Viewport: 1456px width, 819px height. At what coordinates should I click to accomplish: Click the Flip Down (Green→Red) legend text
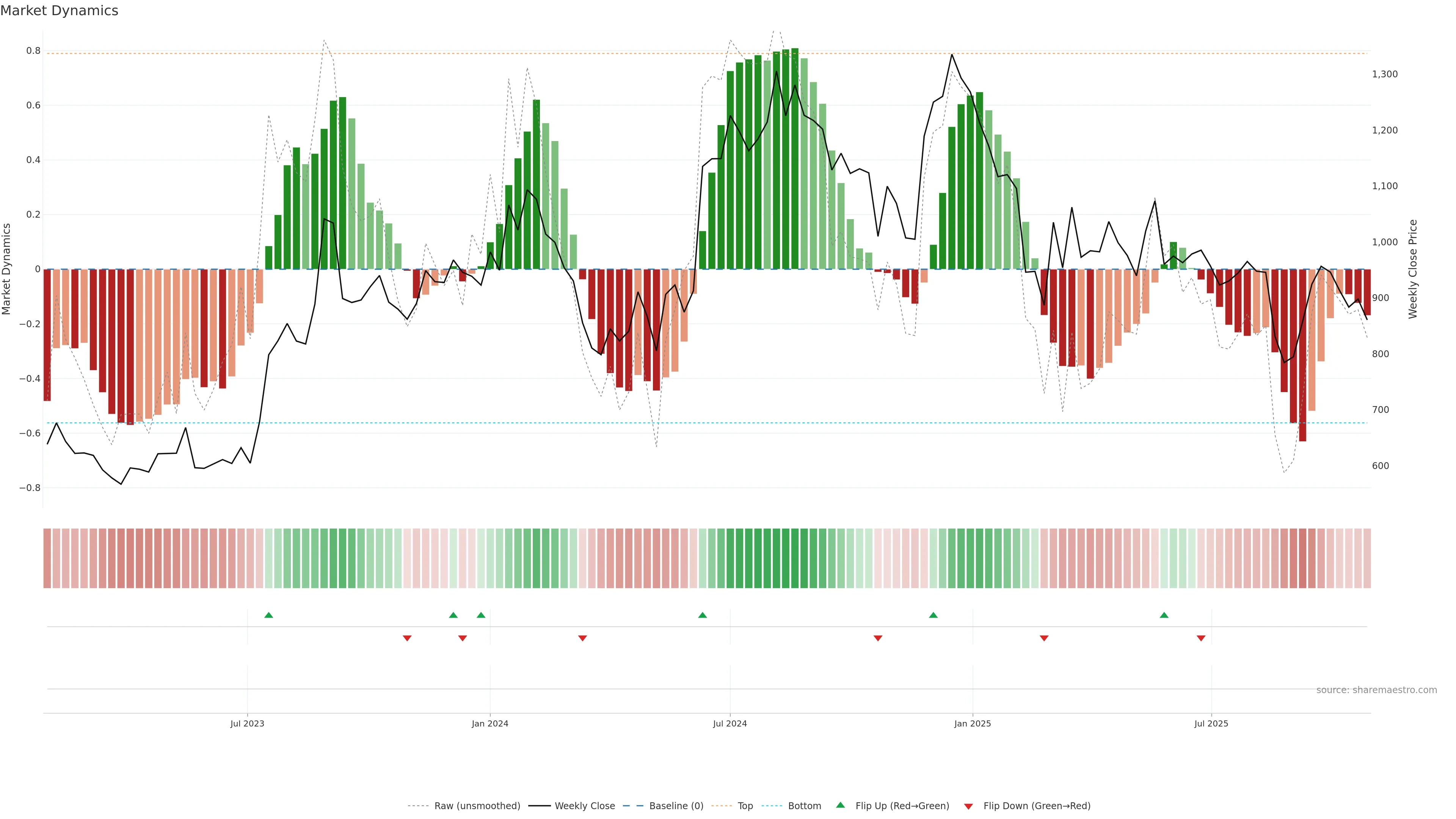pos(1037,806)
